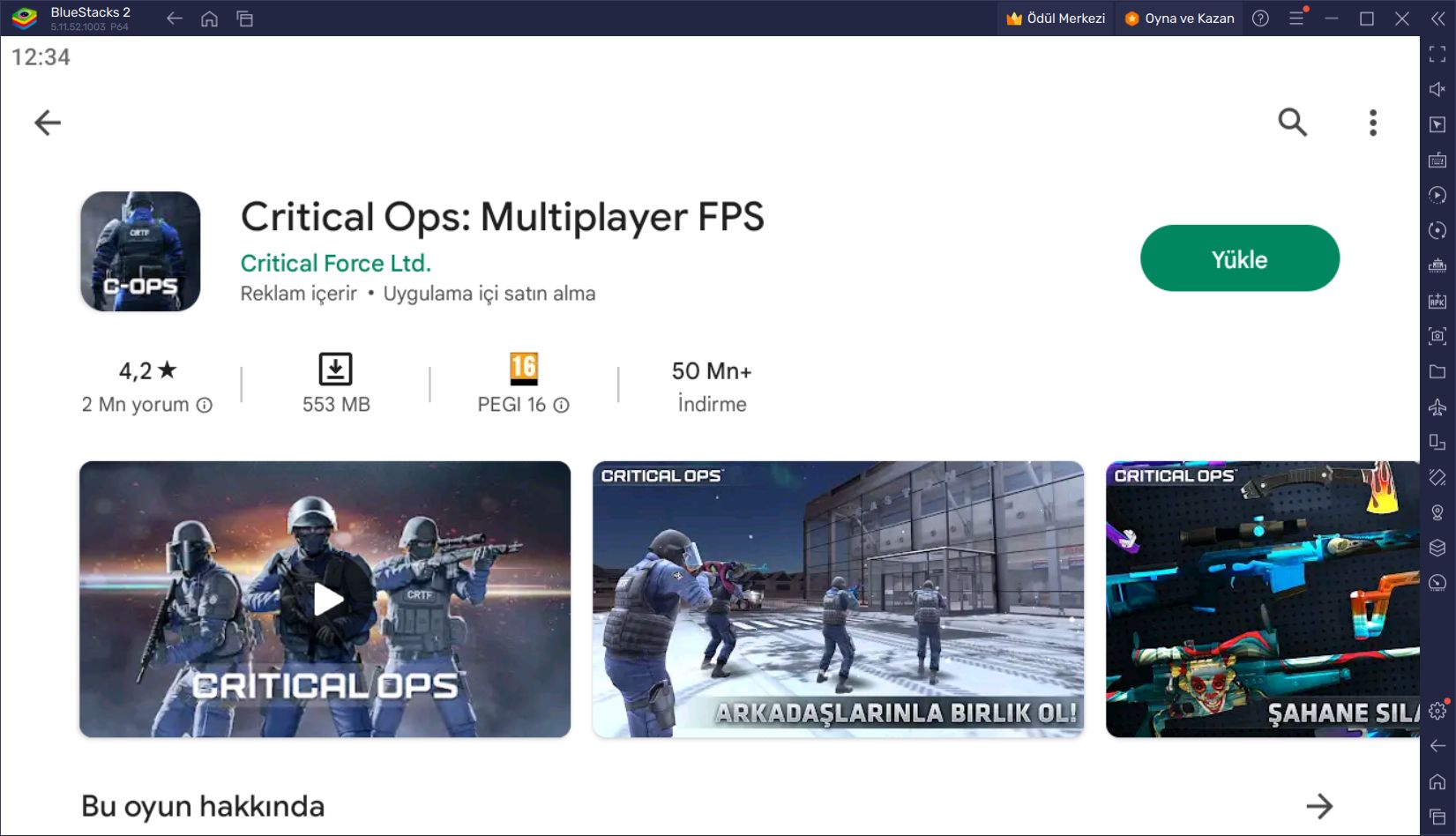Screen dimensions: 1456x836
Task: Open the Arkadaşlarınla Birlik Ol screenshot
Action: pyautogui.click(x=838, y=599)
